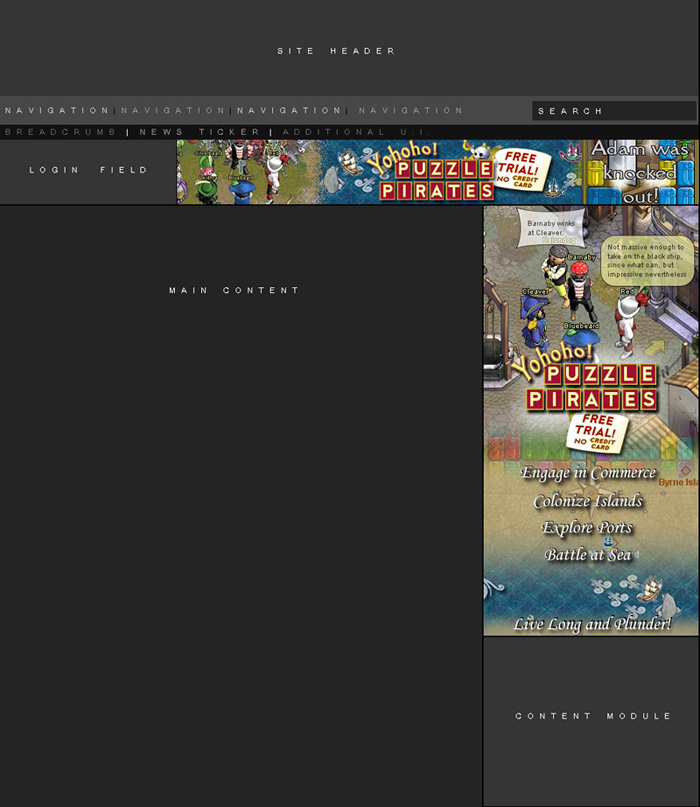Viewport: 700px width, 807px height.
Task: Click the 'Explore Ports' text
Action: 587,528
